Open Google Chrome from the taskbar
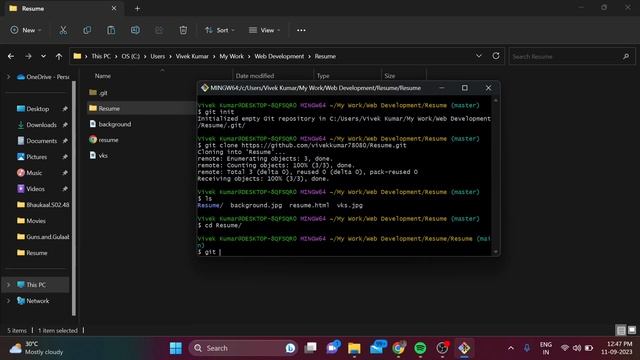Viewport: 640px width, 360px height. tap(398, 348)
